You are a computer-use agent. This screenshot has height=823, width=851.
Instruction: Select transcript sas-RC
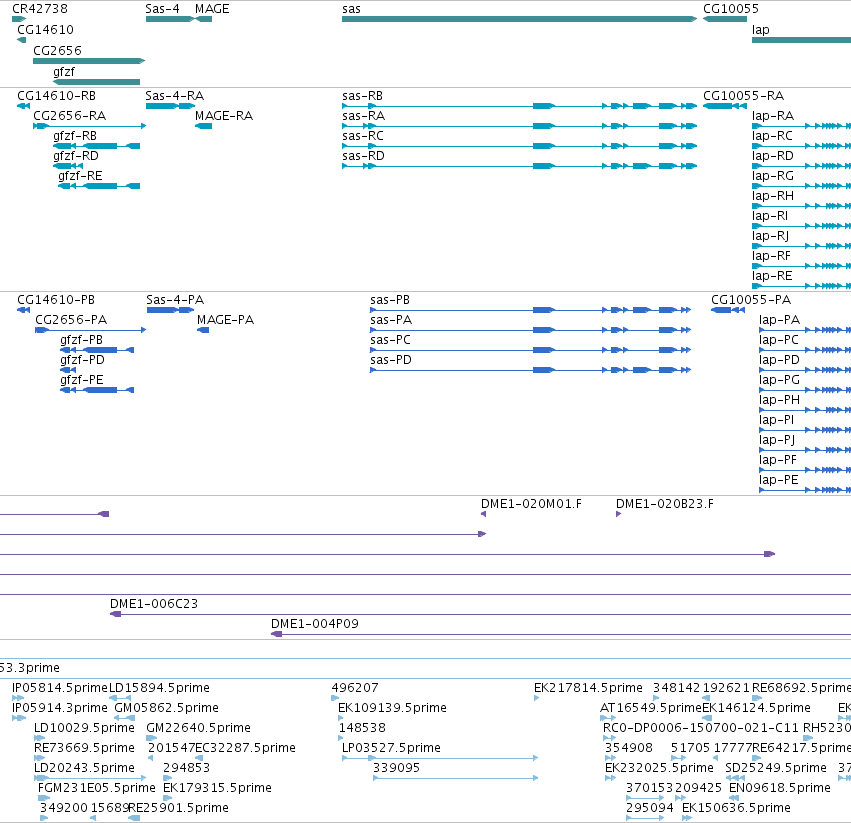519,146
